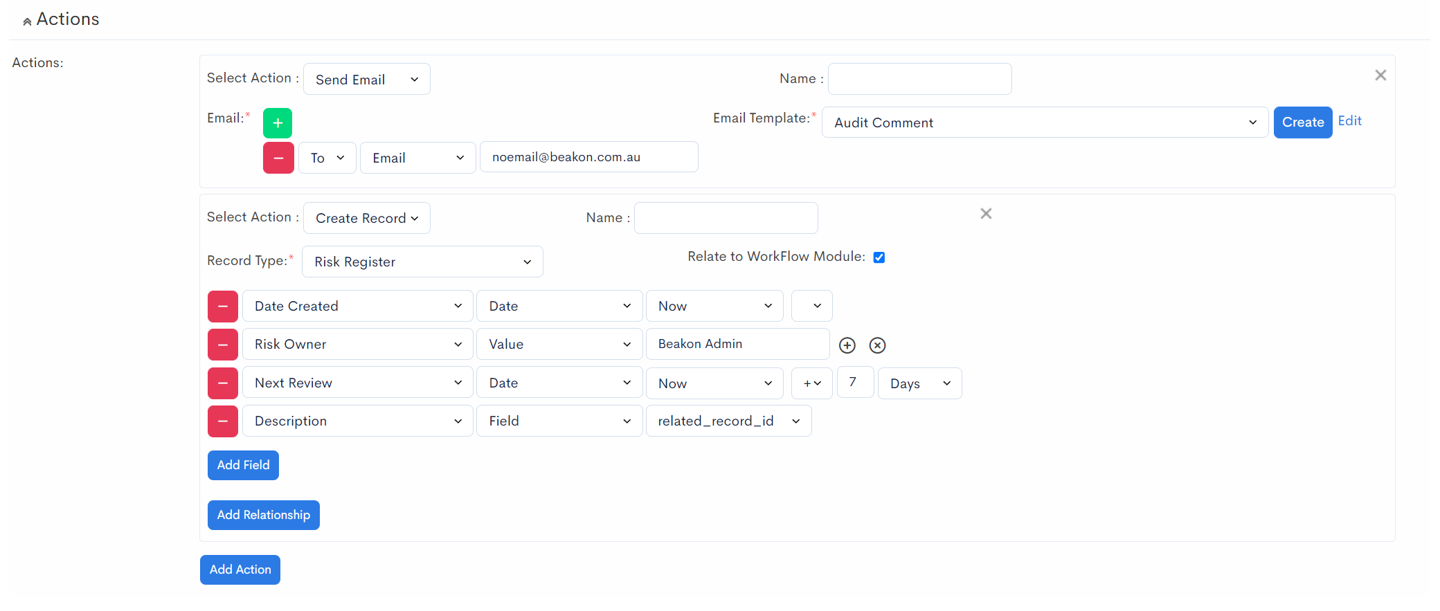Click the noemail@beakon.com.au email field
The width and height of the screenshot is (1440, 611).
pos(589,157)
